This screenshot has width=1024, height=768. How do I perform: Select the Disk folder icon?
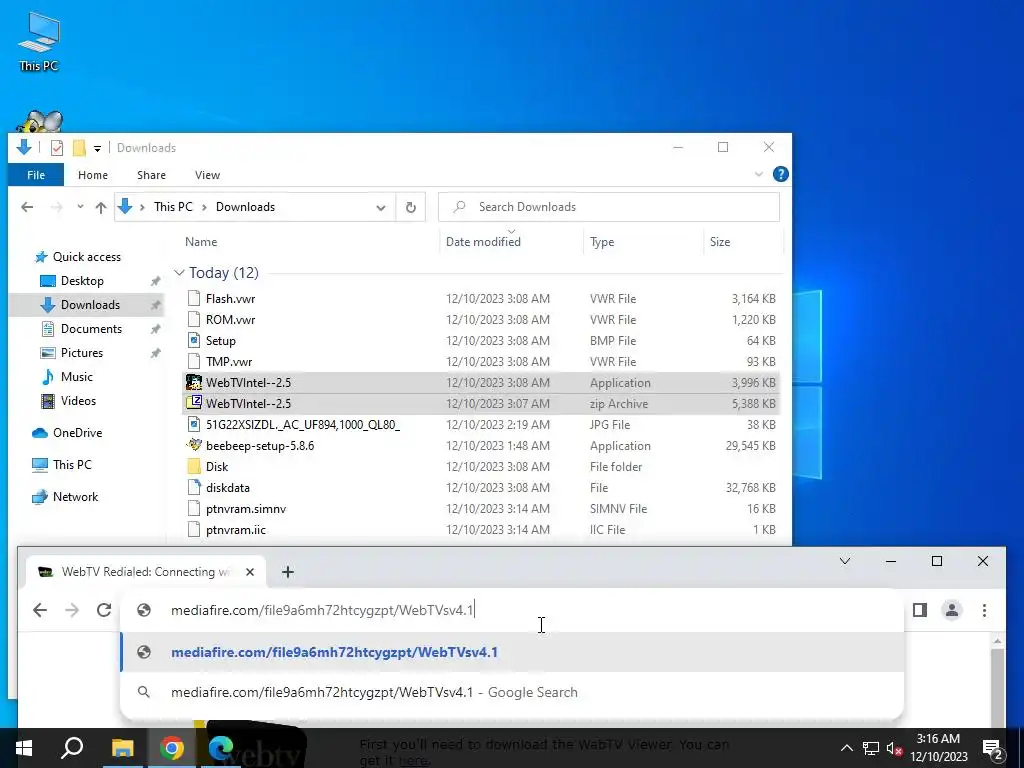coord(193,466)
